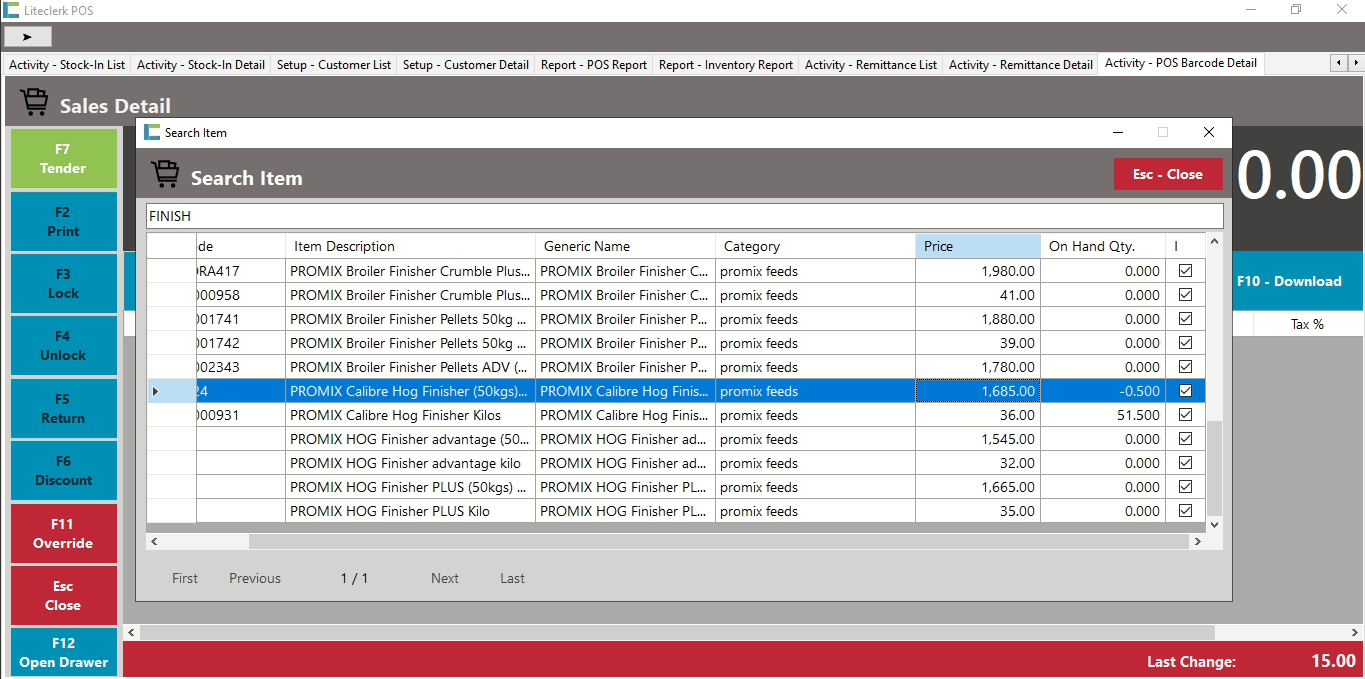The width and height of the screenshot is (1365, 679).
Task: Toggle checkbox for the 39.00 price row
Action: tap(1185, 343)
